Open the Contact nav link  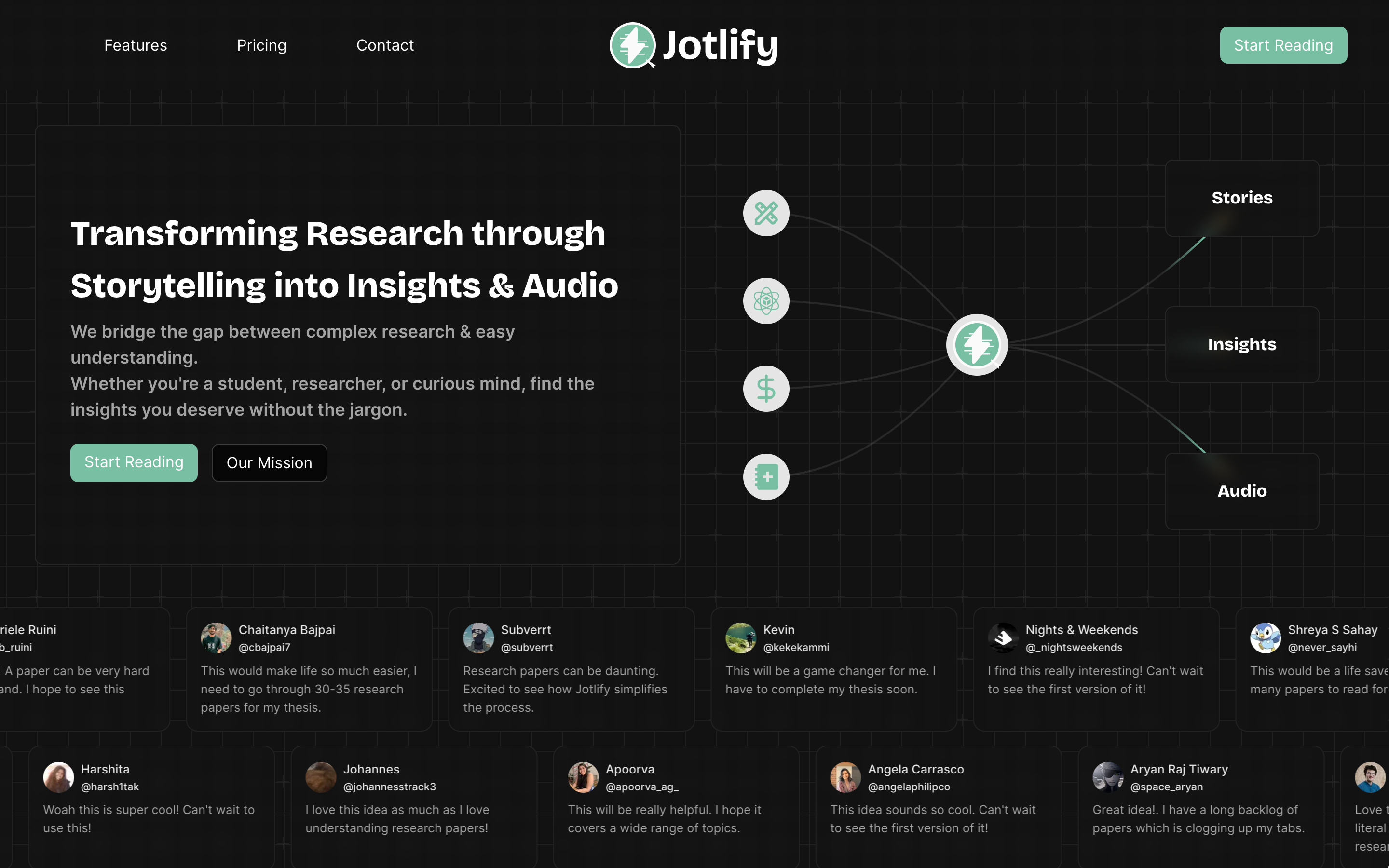(x=385, y=45)
